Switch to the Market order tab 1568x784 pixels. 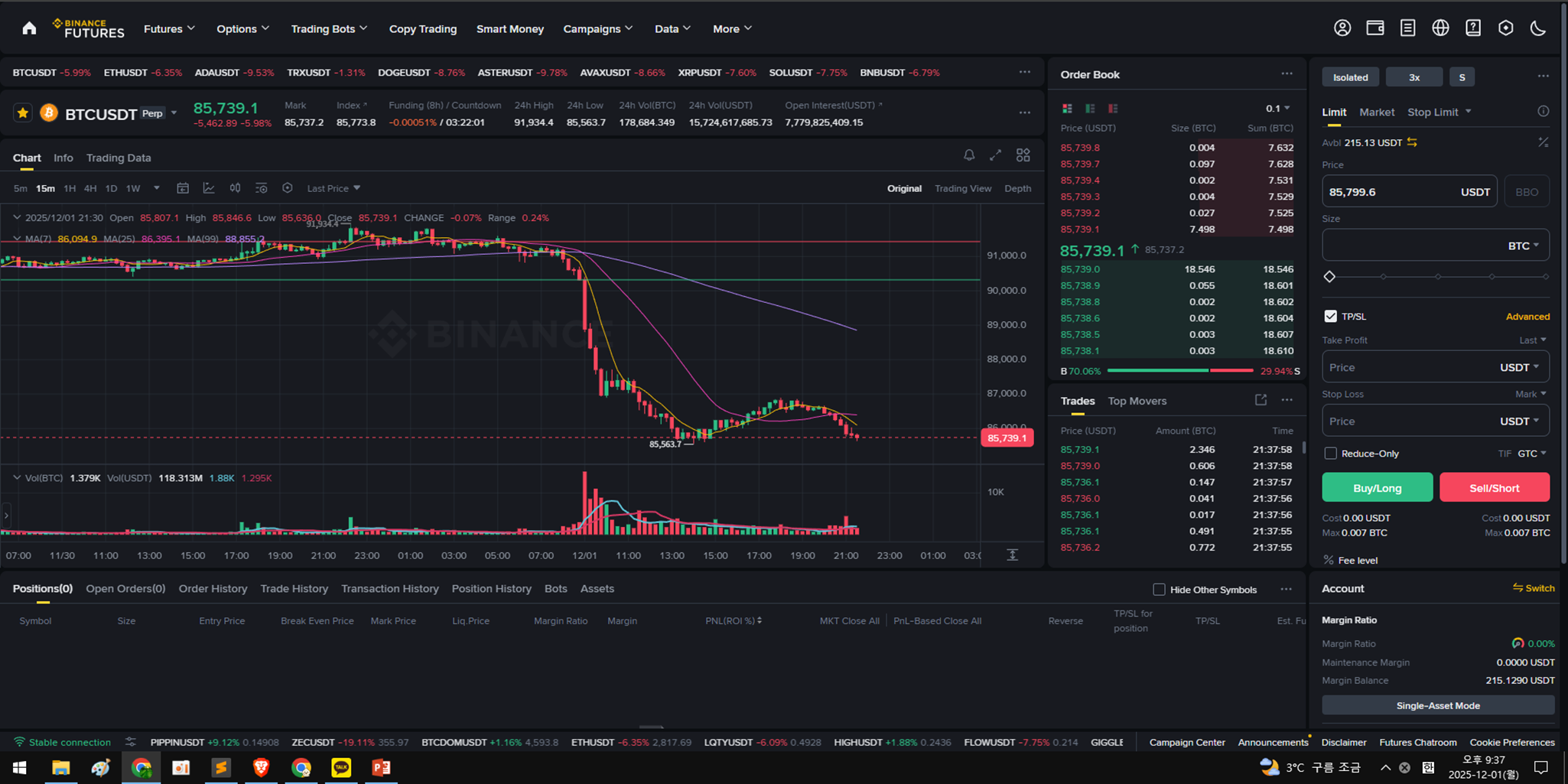[1377, 112]
